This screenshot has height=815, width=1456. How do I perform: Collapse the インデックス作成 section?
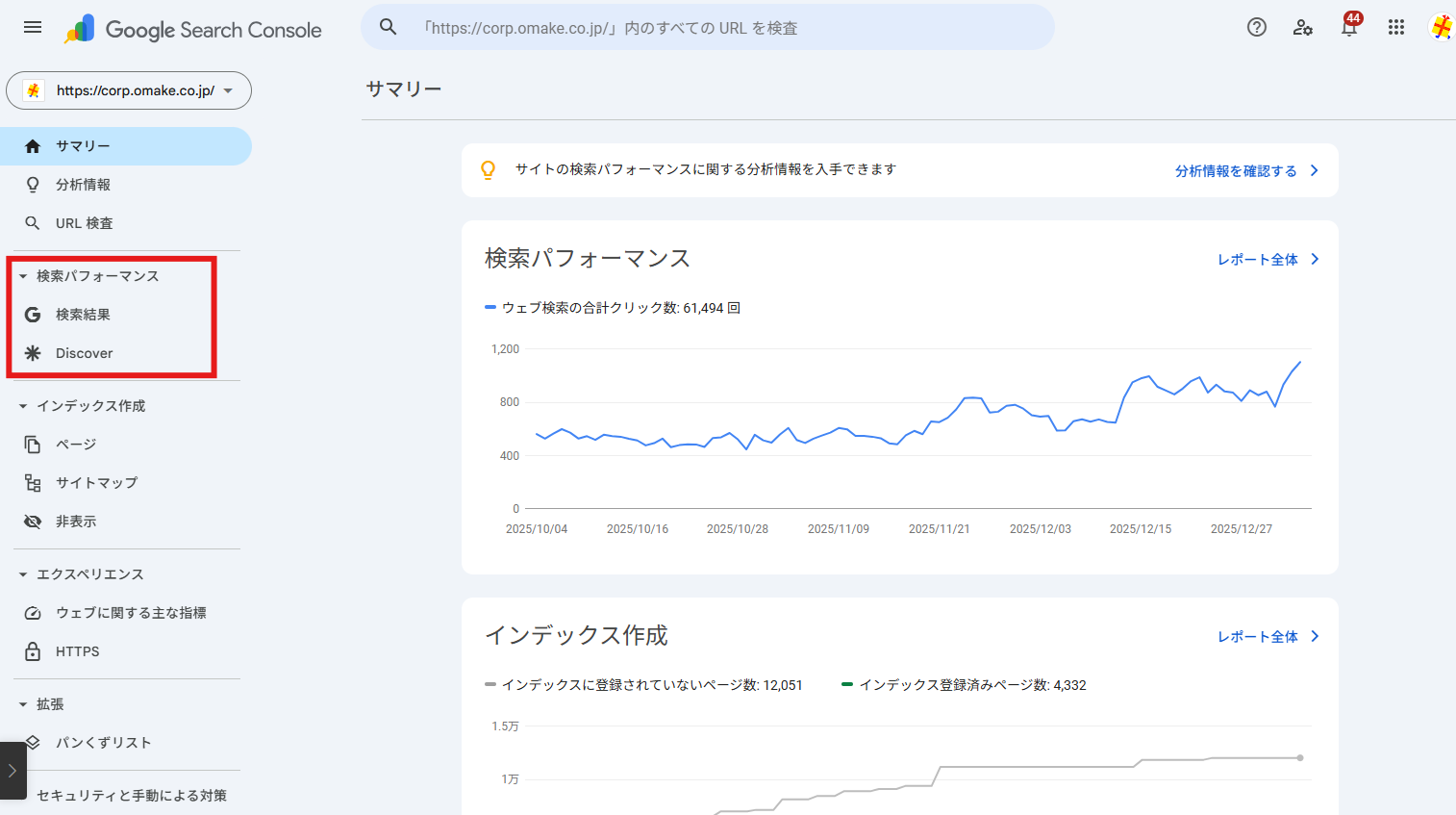23,406
